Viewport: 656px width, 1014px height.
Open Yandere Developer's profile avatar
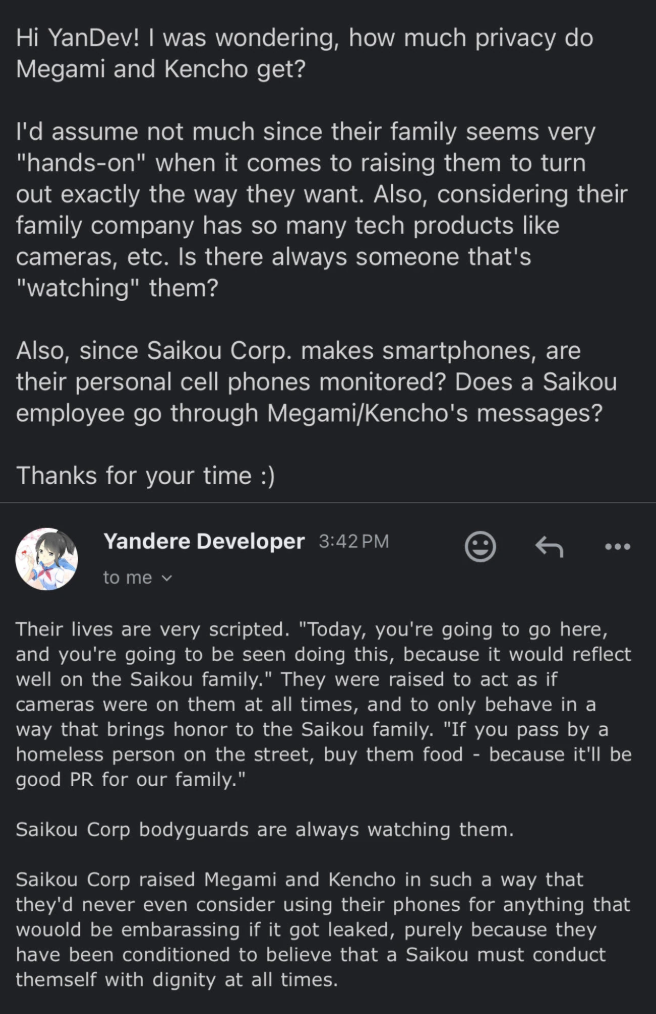coord(47,558)
